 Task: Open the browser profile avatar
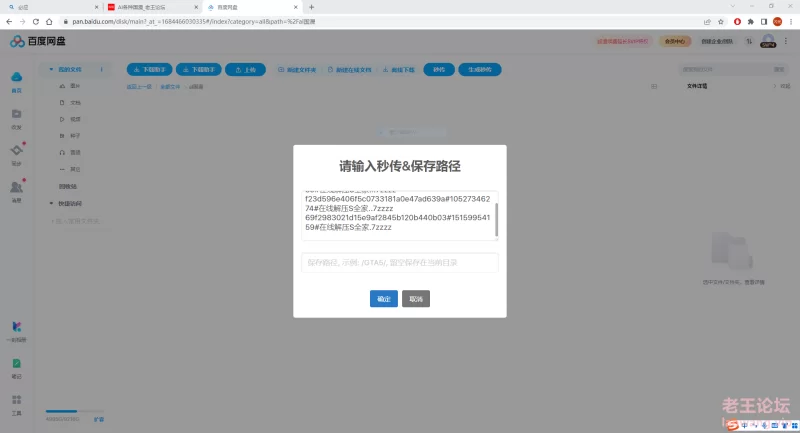(x=778, y=21)
